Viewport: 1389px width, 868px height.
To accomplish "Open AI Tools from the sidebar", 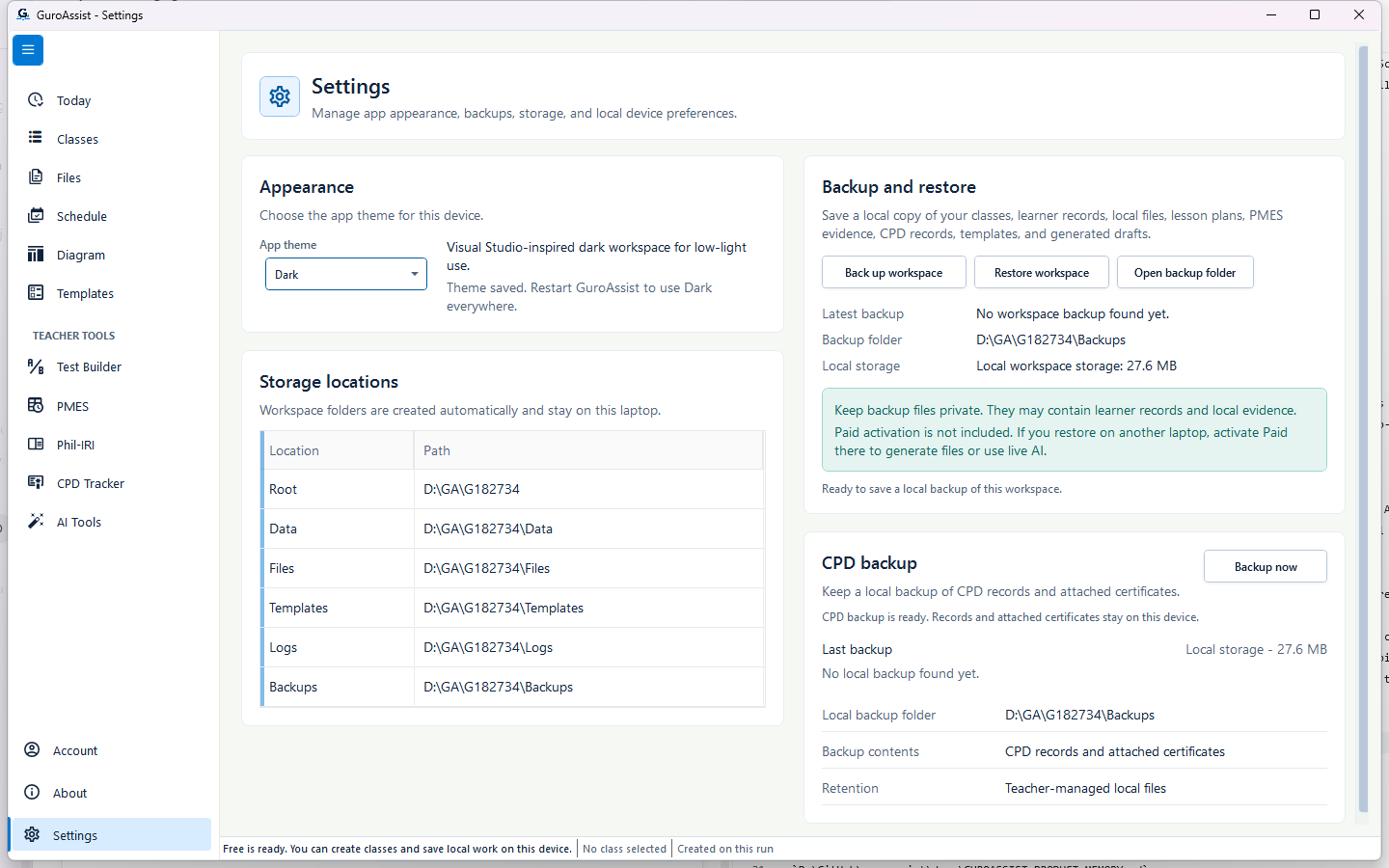I will pyautogui.click(x=111, y=522).
